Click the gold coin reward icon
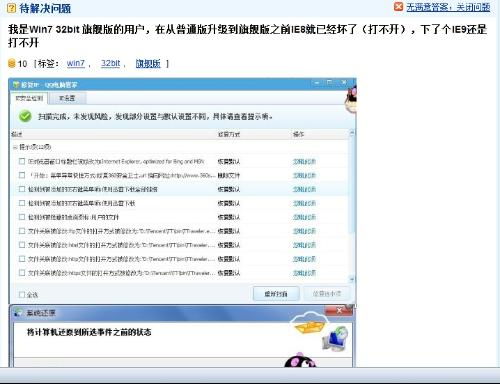 [12, 63]
